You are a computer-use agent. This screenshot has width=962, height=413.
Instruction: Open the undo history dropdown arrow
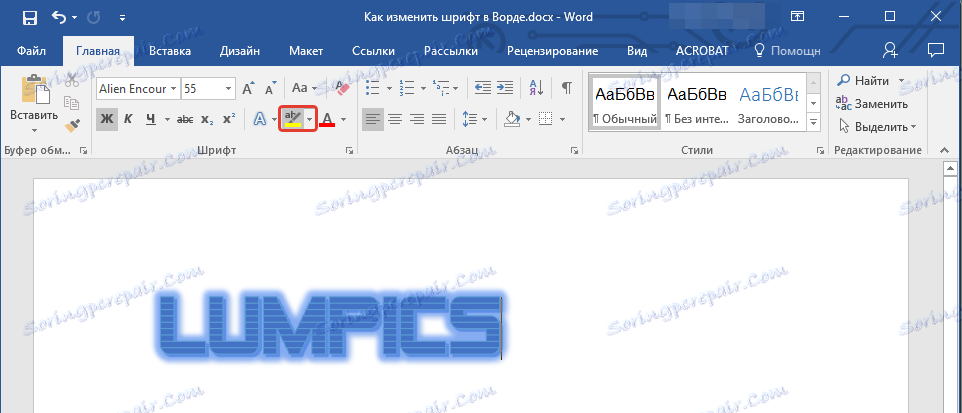(x=74, y=18)
